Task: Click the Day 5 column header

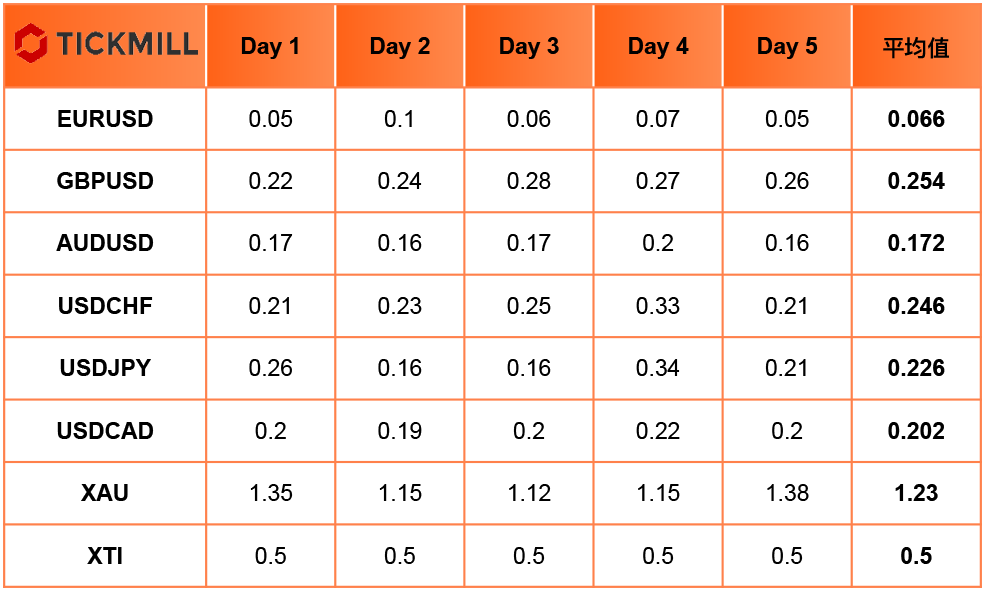Action: point(786,46)
